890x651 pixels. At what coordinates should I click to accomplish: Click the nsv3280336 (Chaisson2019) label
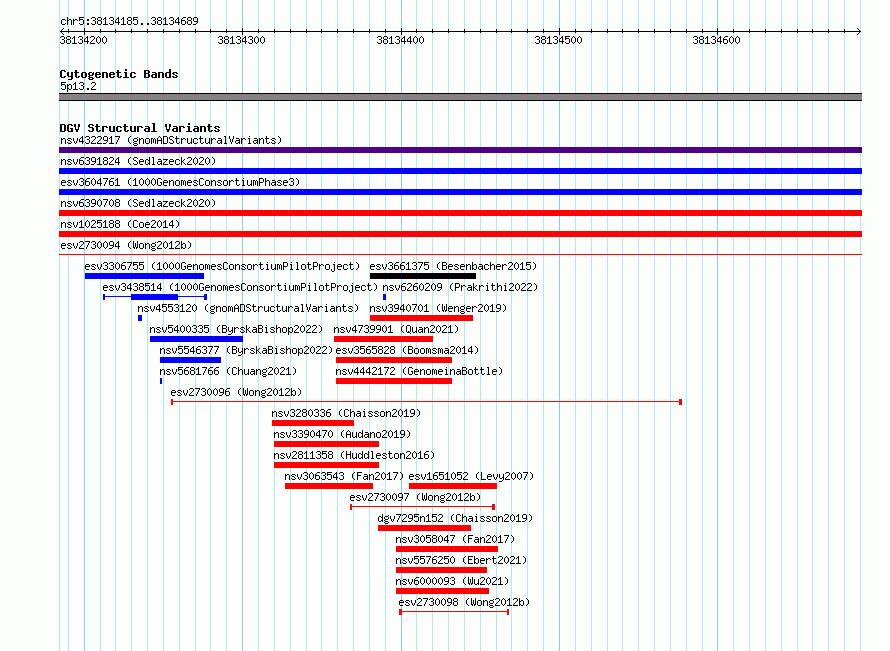click(x=346, y=413)
